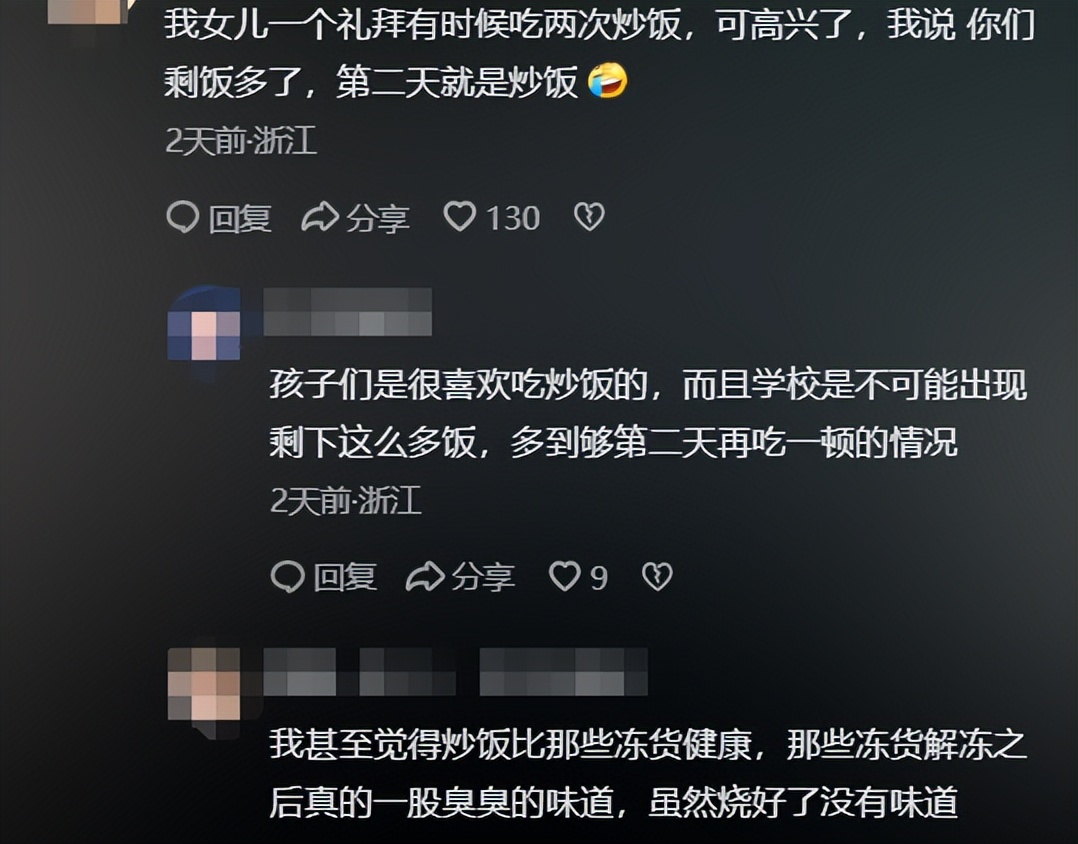Tap the rightmost blurred username on the bottom comment

coord(564,671)
